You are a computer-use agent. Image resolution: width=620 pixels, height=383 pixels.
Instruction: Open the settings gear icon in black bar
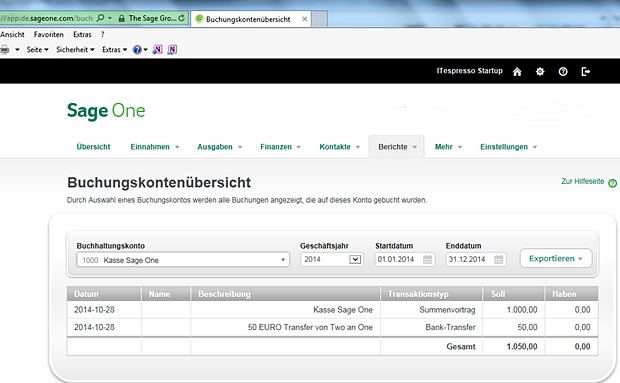coord(540,72)
